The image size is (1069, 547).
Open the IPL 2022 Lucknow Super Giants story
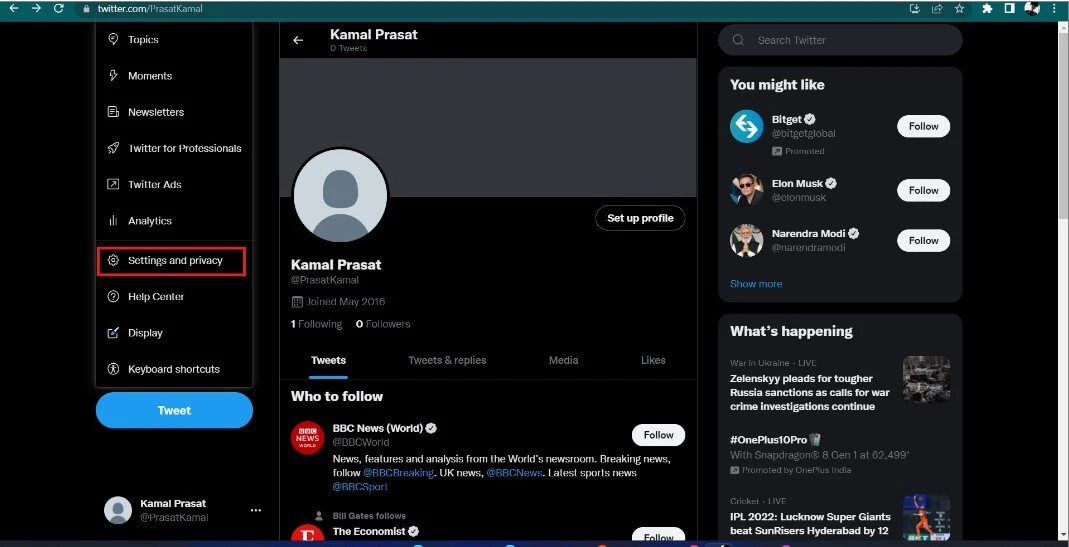[x=810, y=523]
